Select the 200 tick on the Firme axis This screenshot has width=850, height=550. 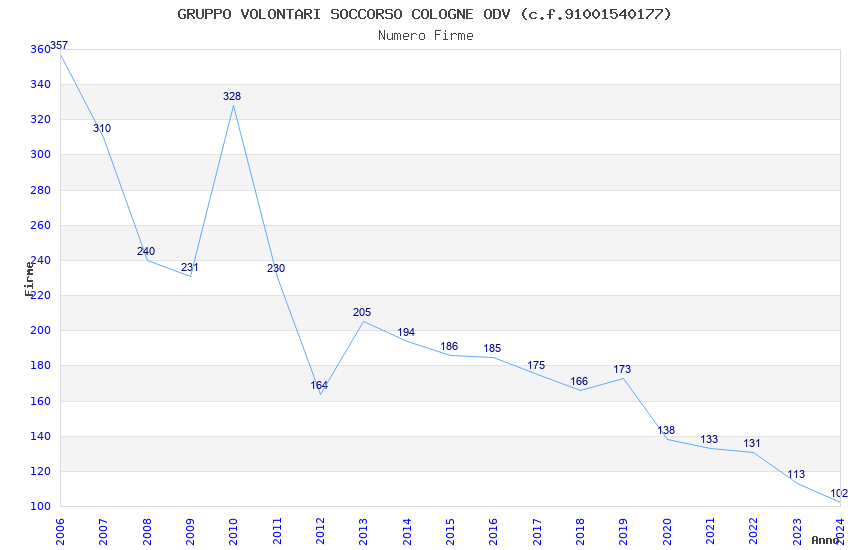[41, 331]
